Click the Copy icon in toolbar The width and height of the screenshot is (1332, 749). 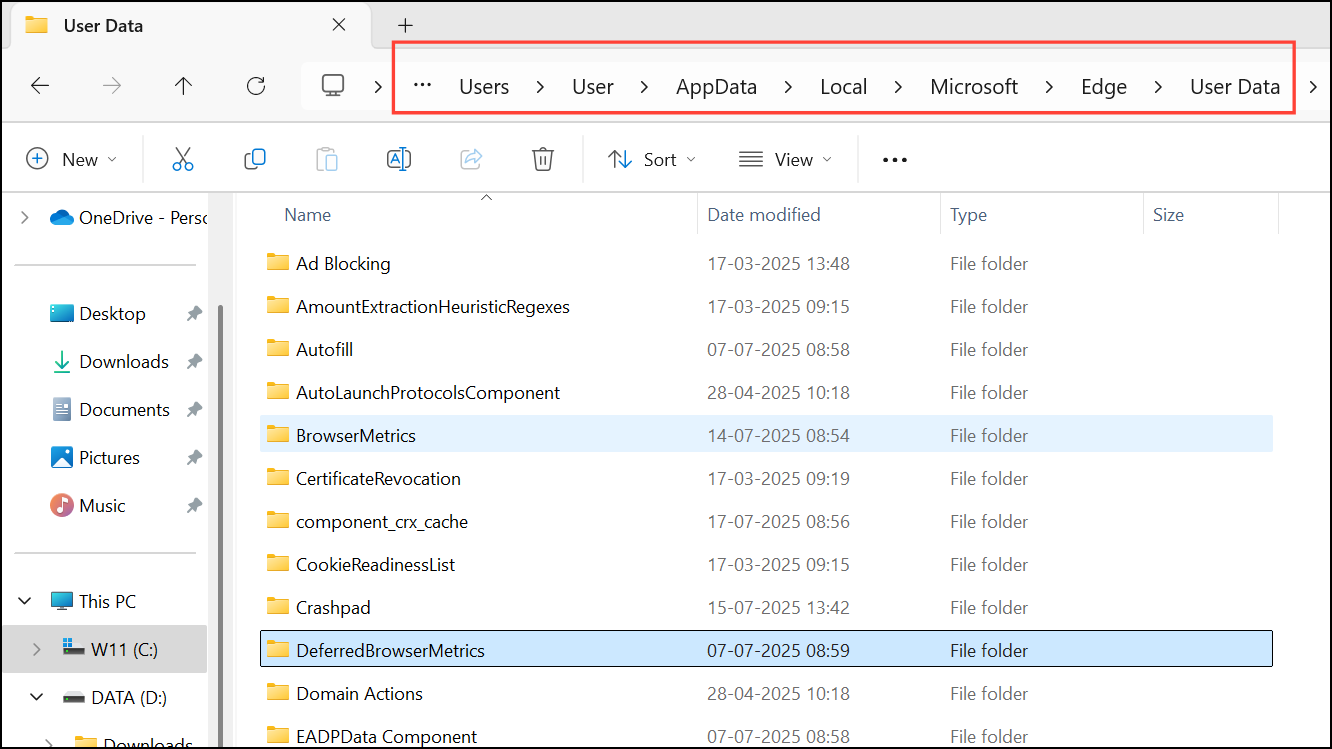255,159
